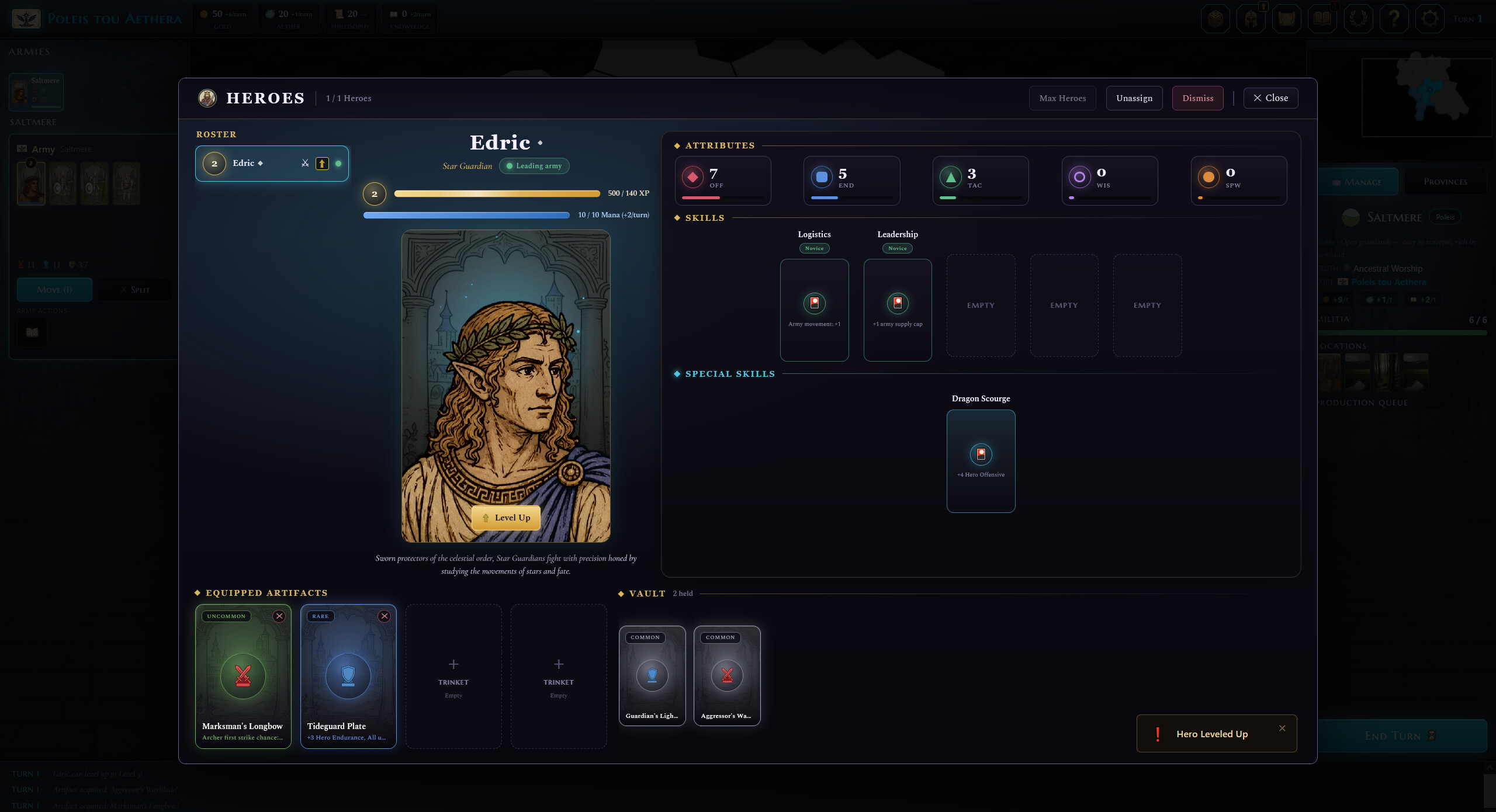1496x812 pixels.
Task: Switch to the Manage tab in background panel
Action: [1358, 182]
